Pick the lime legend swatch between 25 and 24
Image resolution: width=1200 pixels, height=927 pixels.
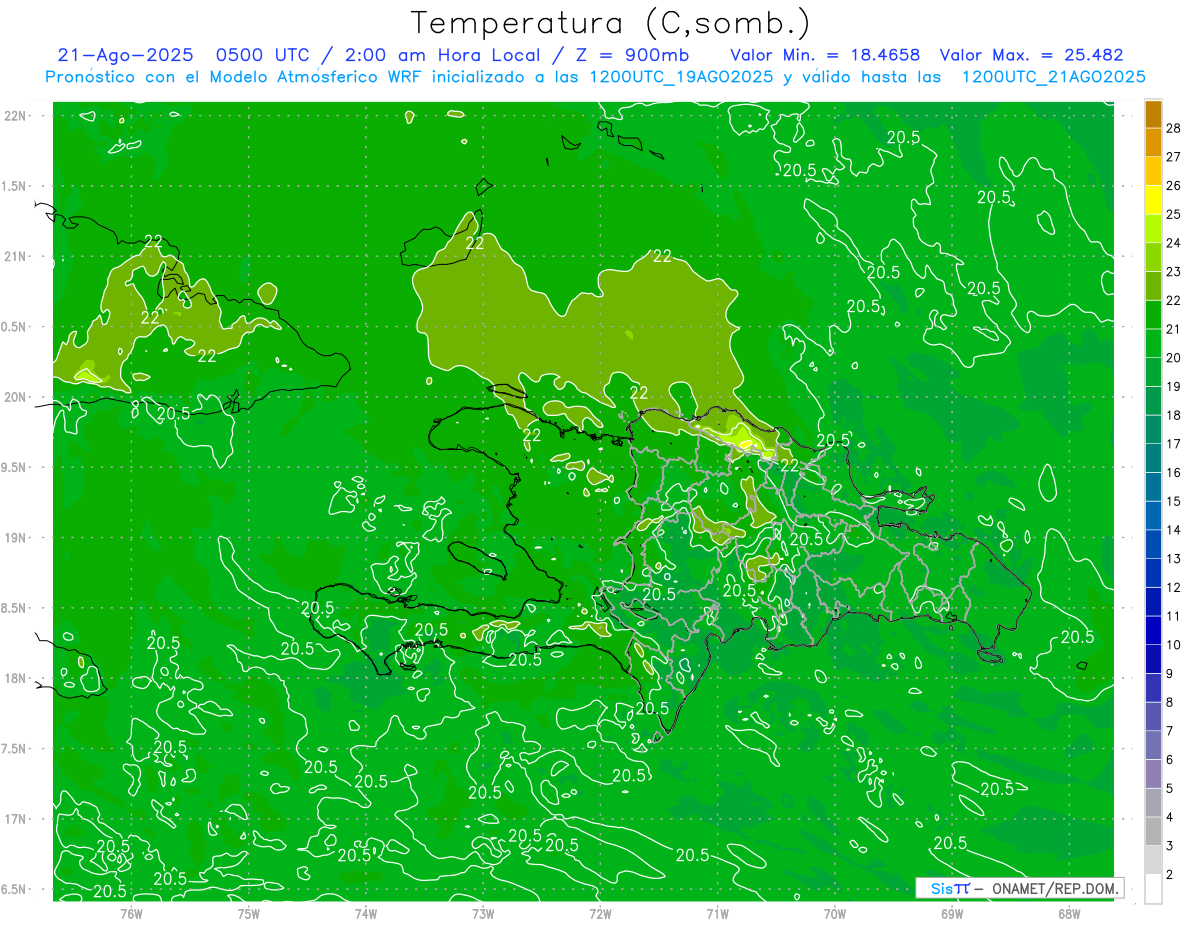click(x=1153, y=229)
